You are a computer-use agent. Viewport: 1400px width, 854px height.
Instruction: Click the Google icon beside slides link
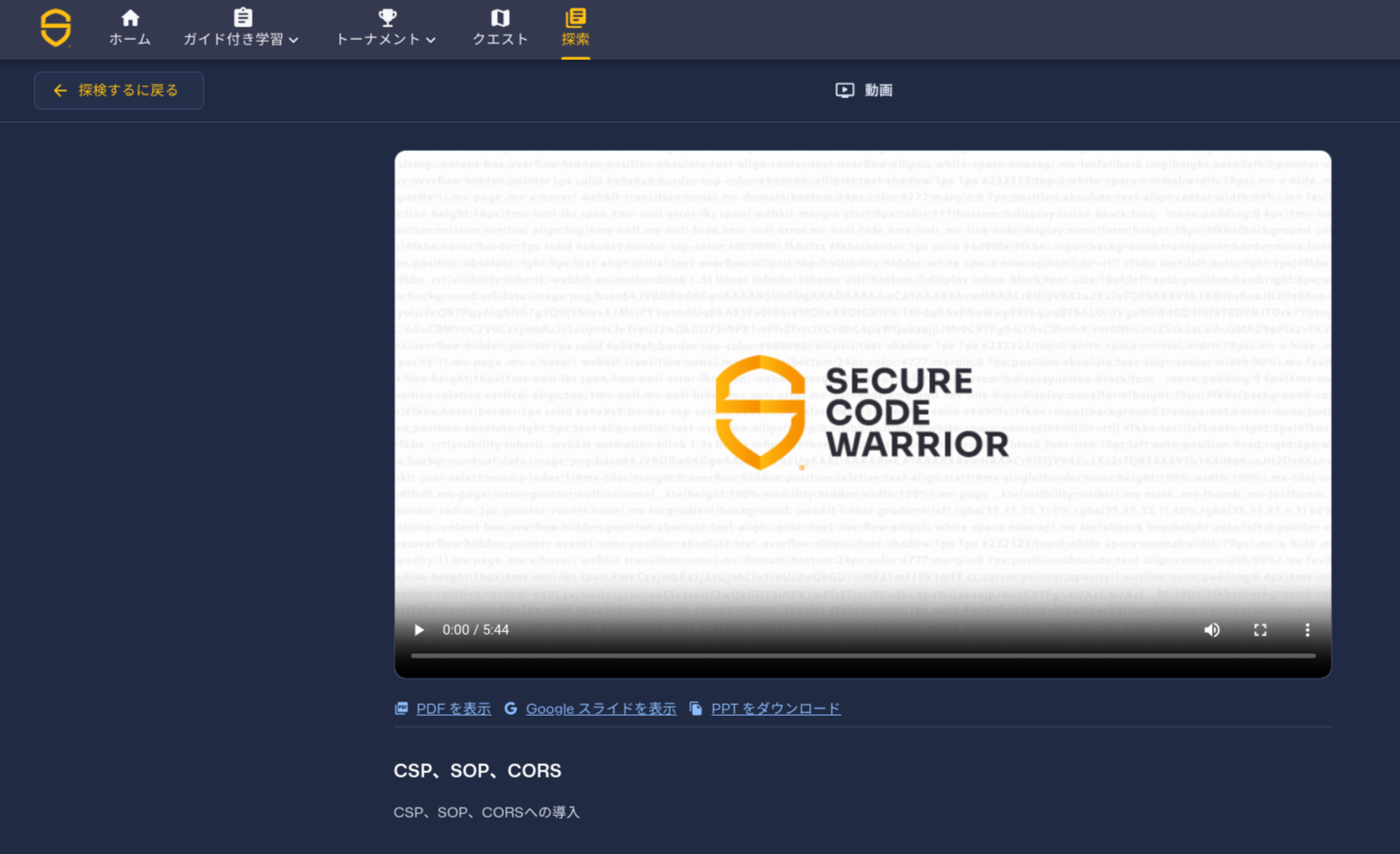[511, 708]
